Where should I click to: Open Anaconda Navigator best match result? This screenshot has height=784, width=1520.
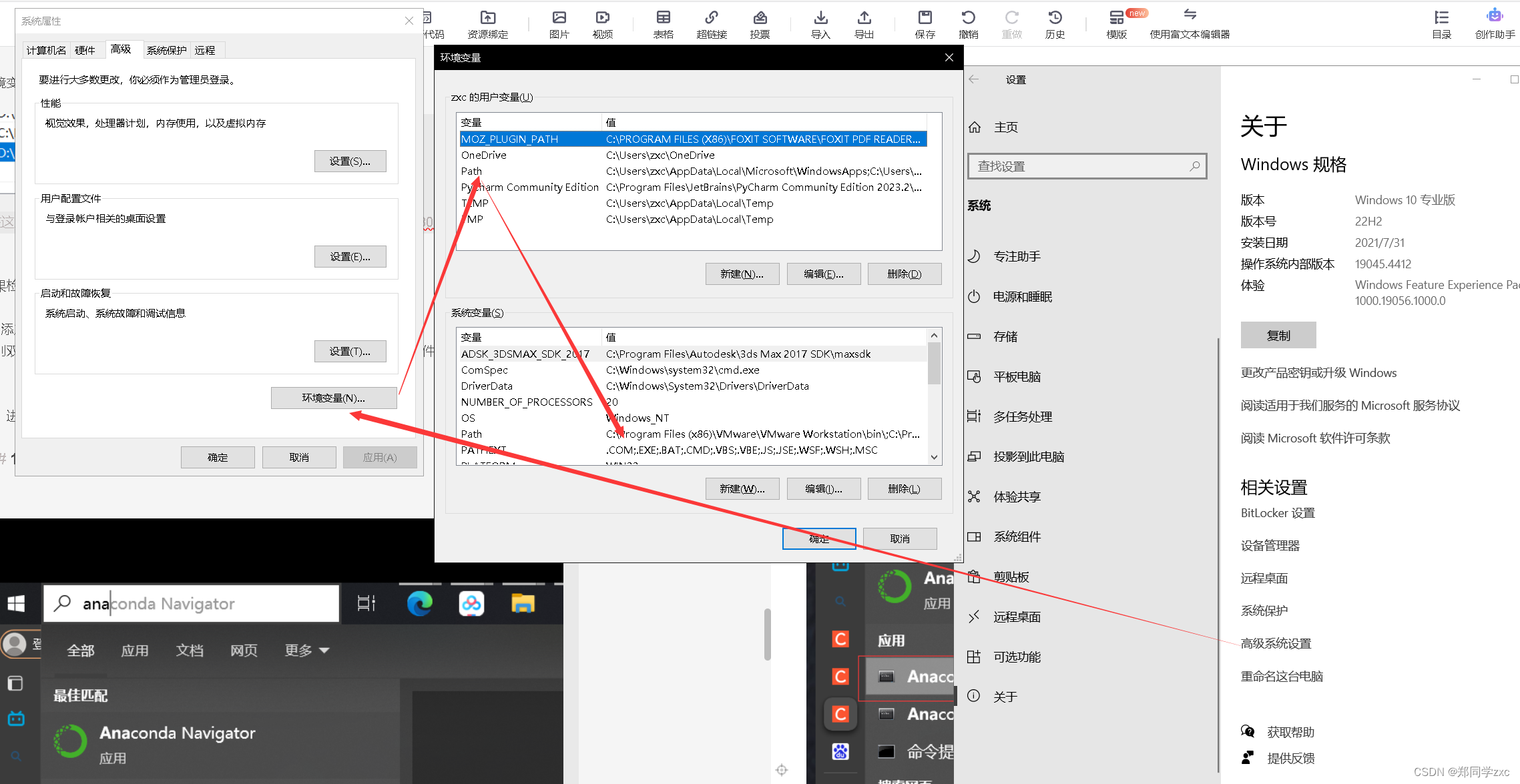220,743
